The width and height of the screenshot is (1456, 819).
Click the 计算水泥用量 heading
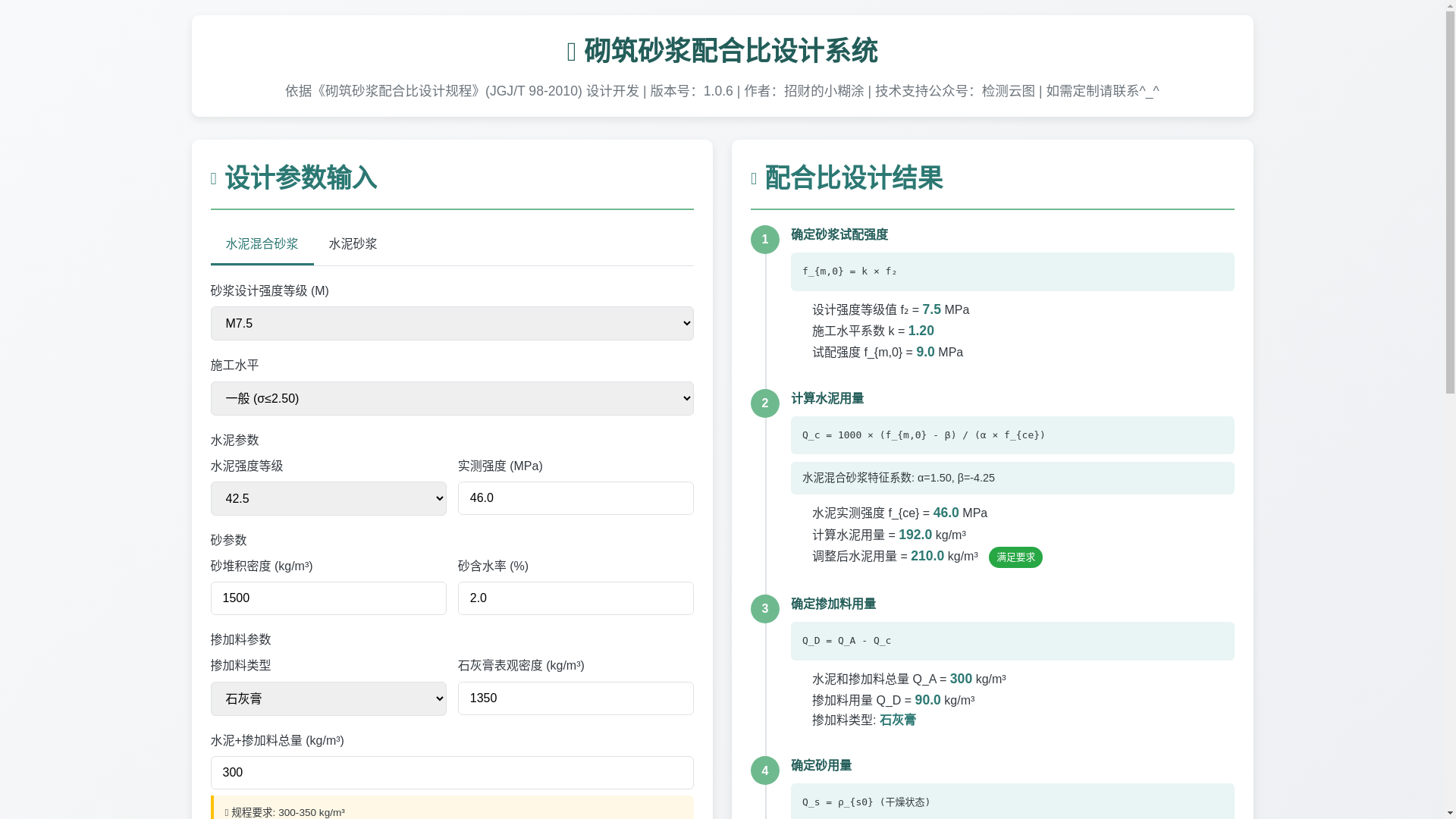[827, 399]
